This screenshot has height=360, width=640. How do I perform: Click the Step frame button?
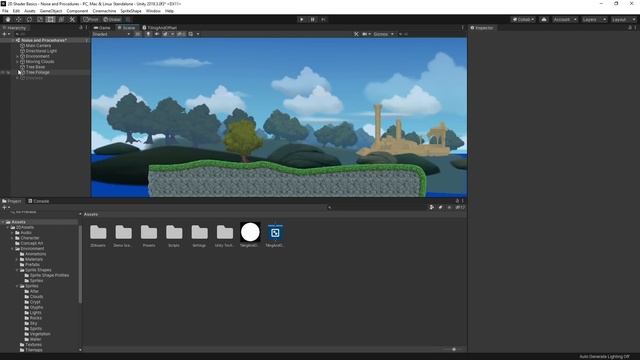pyautogui.click(x=324, y=20)
